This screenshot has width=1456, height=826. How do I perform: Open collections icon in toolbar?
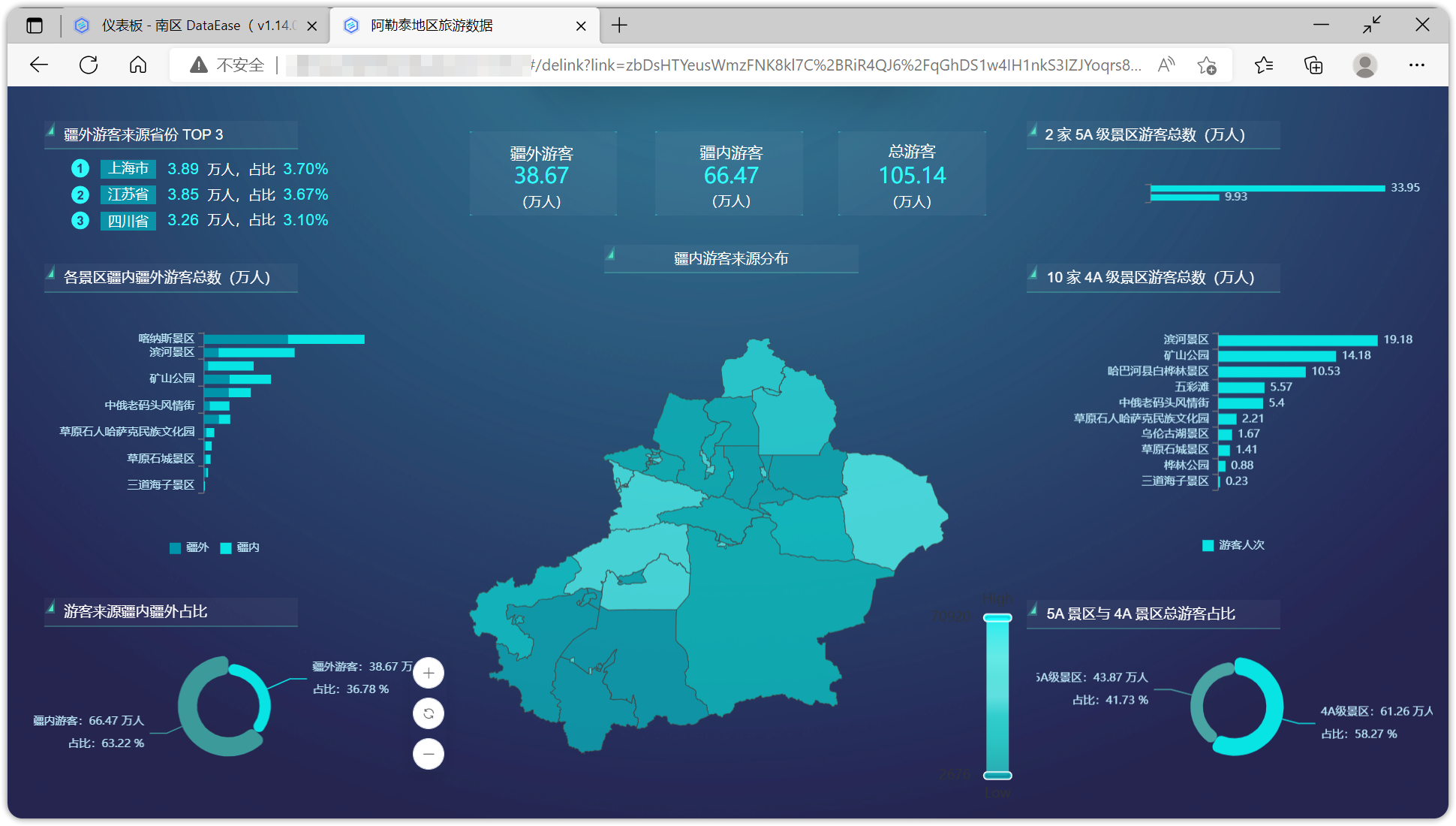[1313, 65]
